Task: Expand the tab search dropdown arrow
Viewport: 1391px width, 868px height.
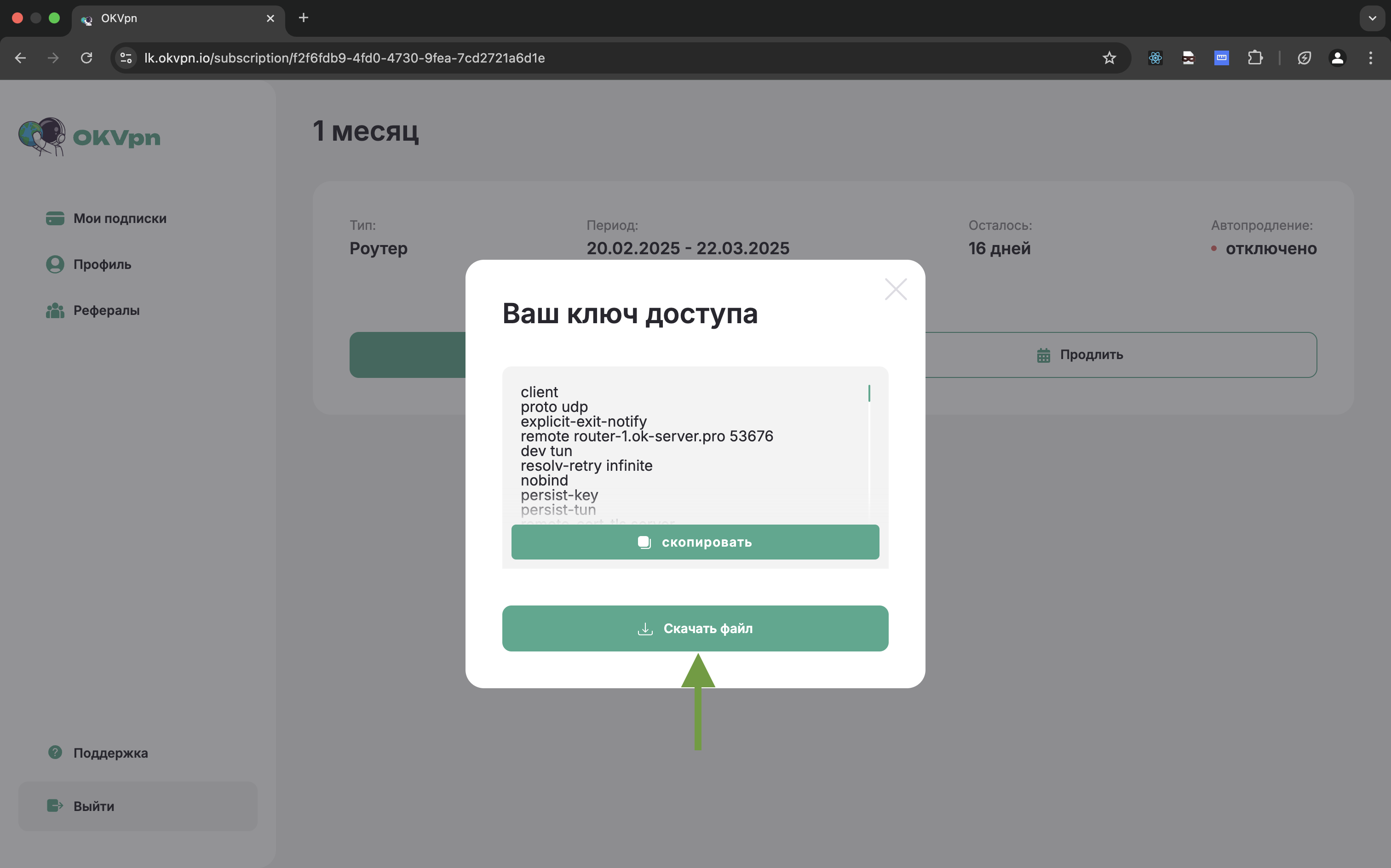Action: point(1372,18)
